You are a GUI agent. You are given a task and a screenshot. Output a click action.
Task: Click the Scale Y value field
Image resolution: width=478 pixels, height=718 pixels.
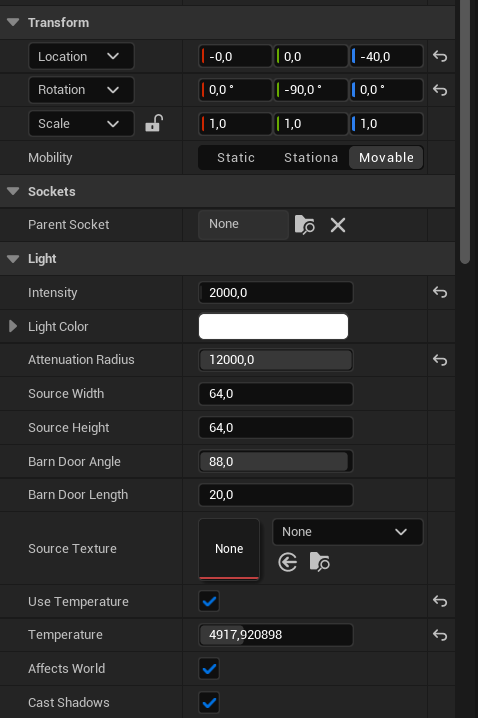pyautogui.click(x=311, y=124)
